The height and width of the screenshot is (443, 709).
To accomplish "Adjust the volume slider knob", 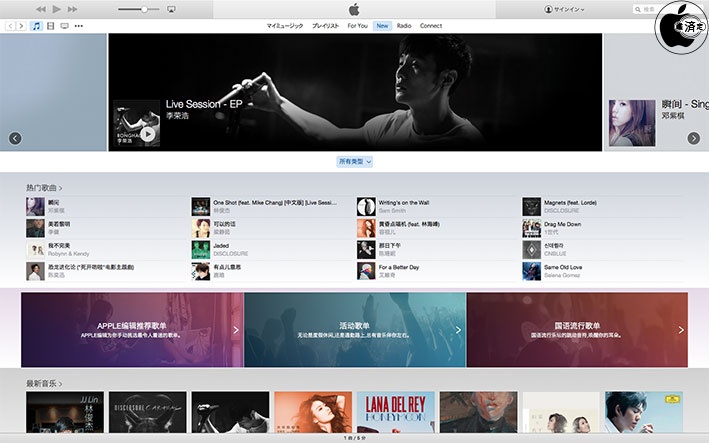I will pyautogui.click(x=144, y=9).
